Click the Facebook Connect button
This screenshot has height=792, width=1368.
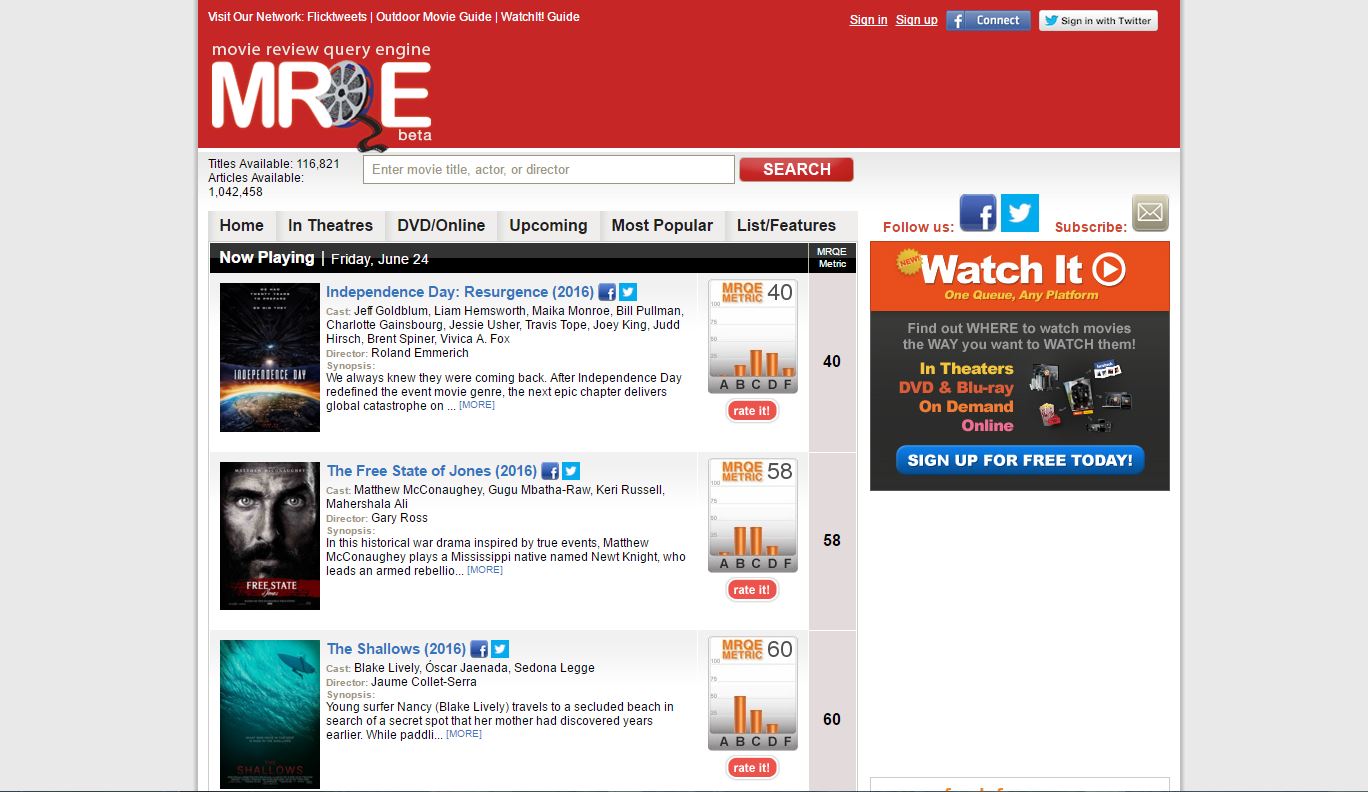tap(988, 20)
